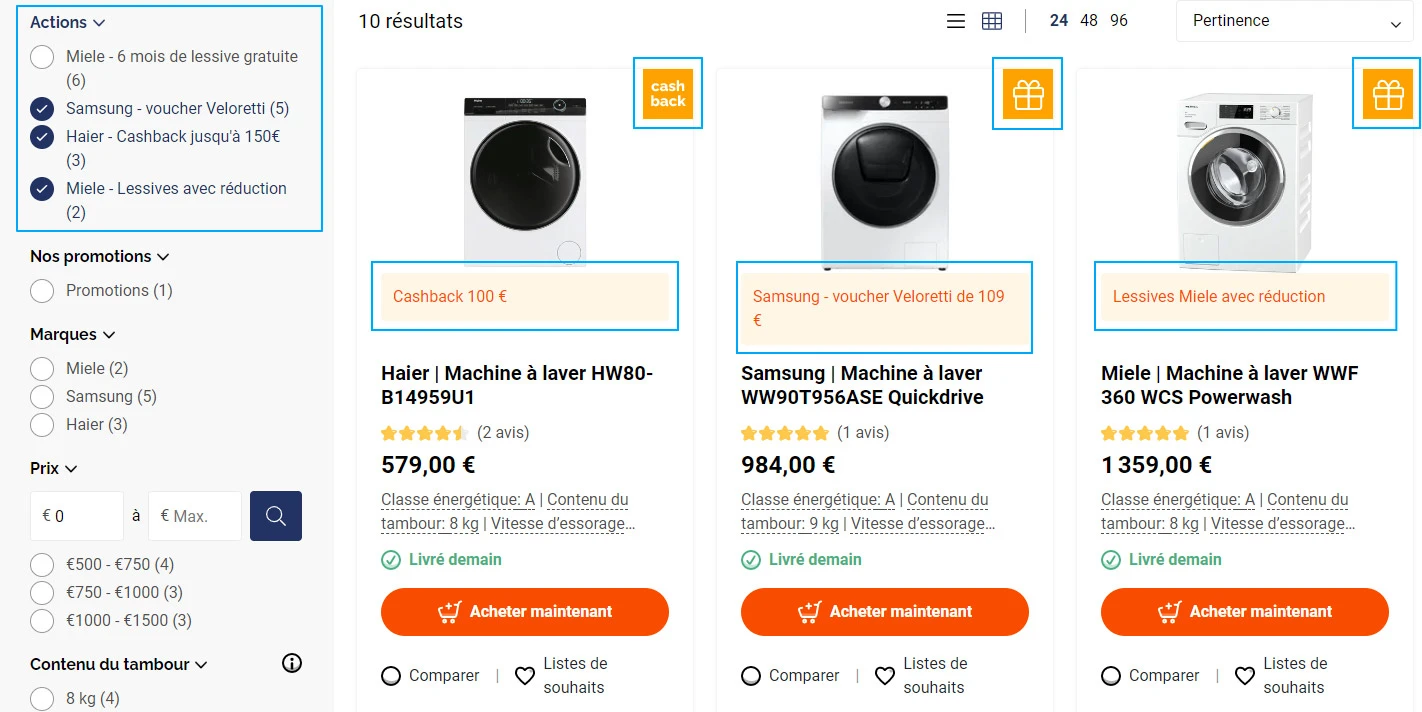Add the Haier washer to wish lists
The height and width of the screenshot is (712, 1422).
[x=563, y=675]
